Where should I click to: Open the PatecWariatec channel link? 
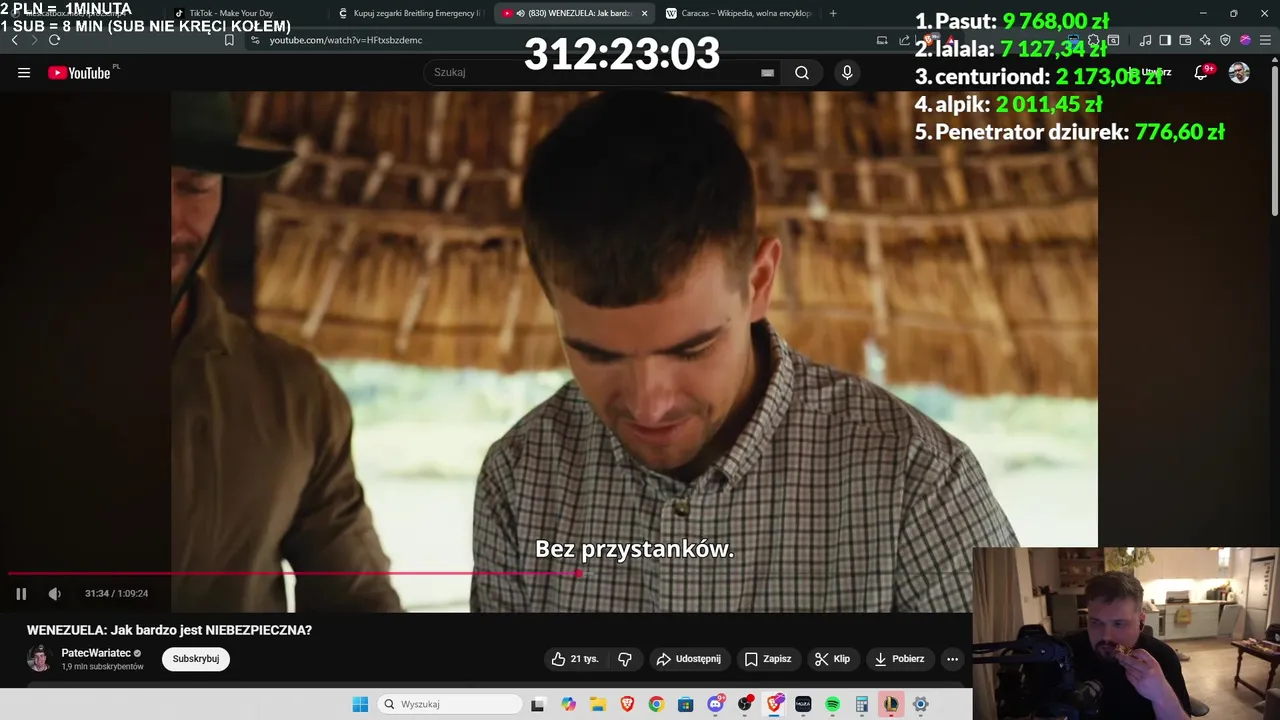coord(96,653)
